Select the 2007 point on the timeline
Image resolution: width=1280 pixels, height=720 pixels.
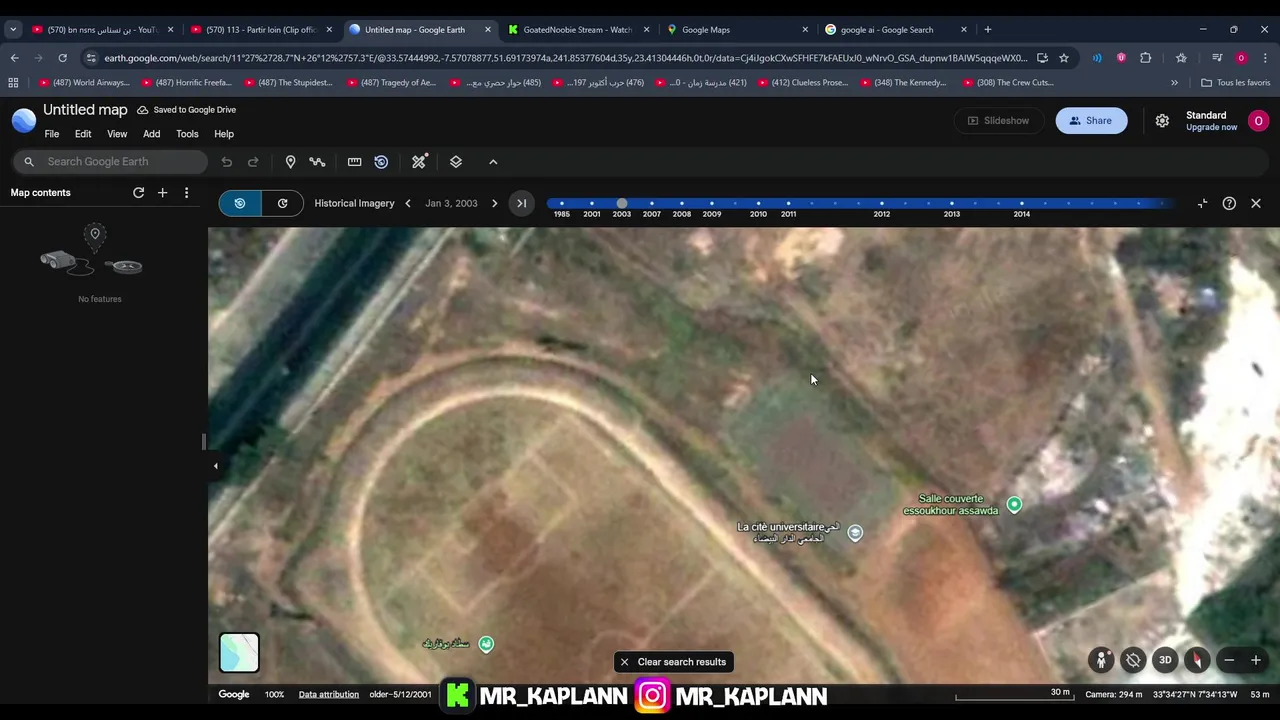tap(652, 204)
